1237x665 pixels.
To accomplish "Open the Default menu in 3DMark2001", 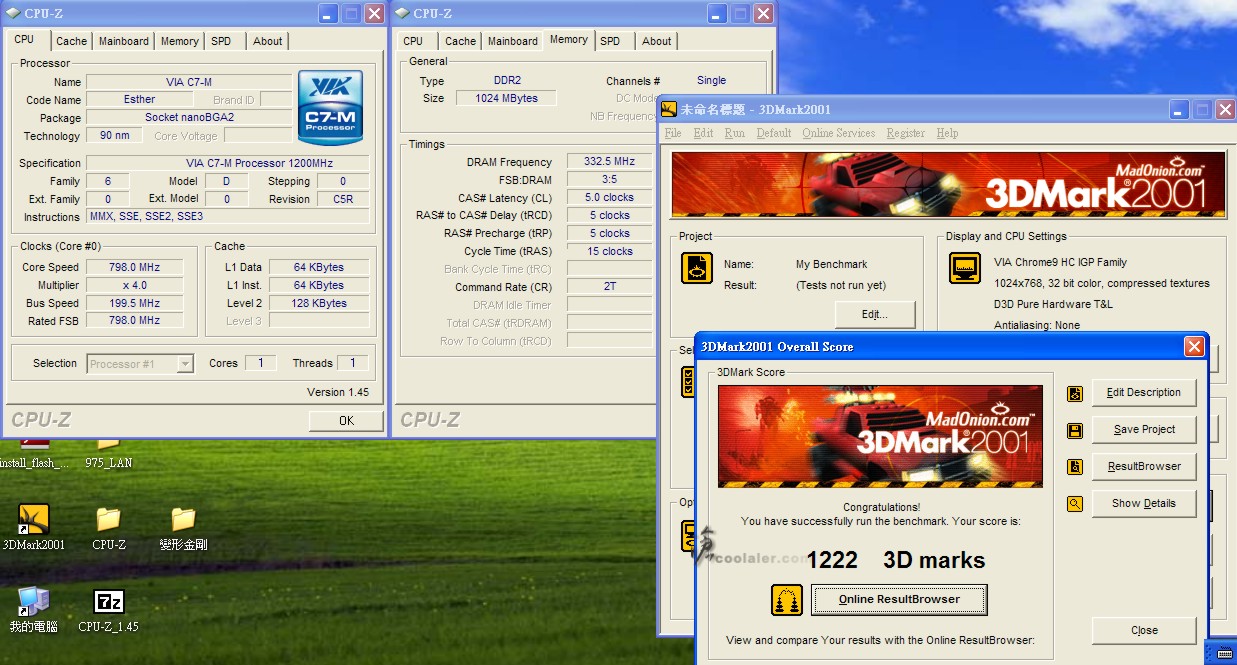I will [774, 133].
